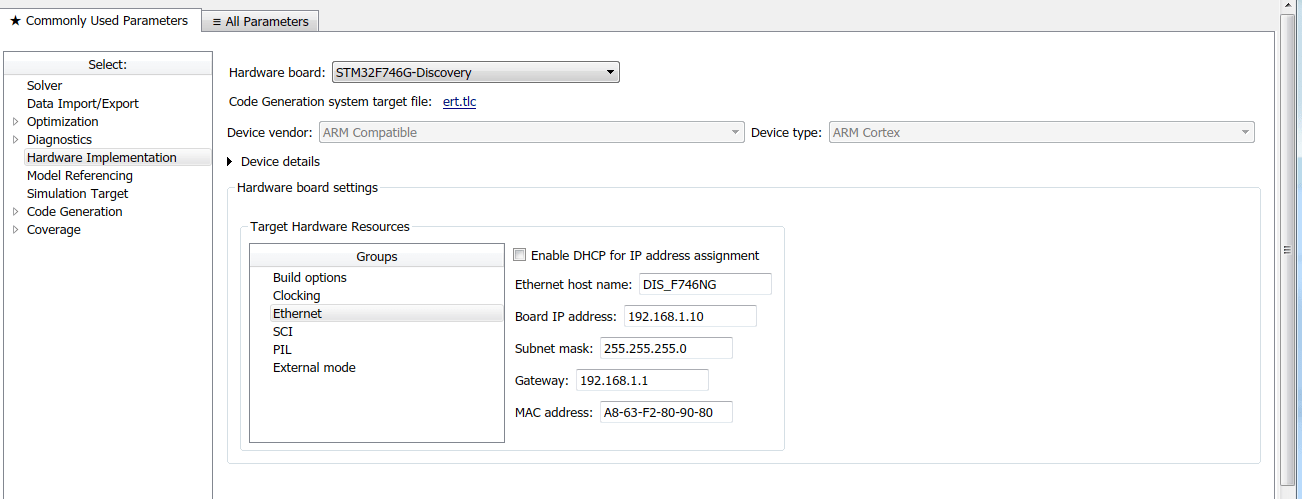Select Simulation Target category
Image resolution: width=1302 pixels, height=499 pixels.
[77, 194]
